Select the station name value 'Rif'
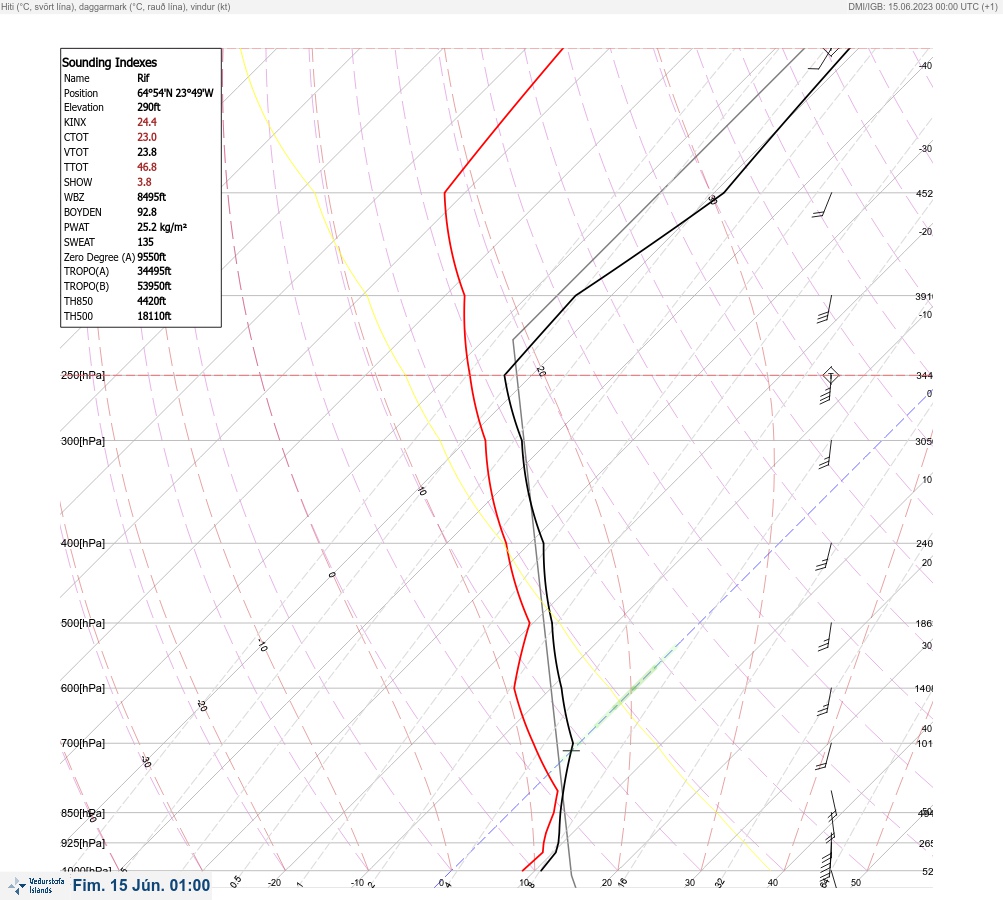Screen dimensions: 1003x900 coord(143,78)
